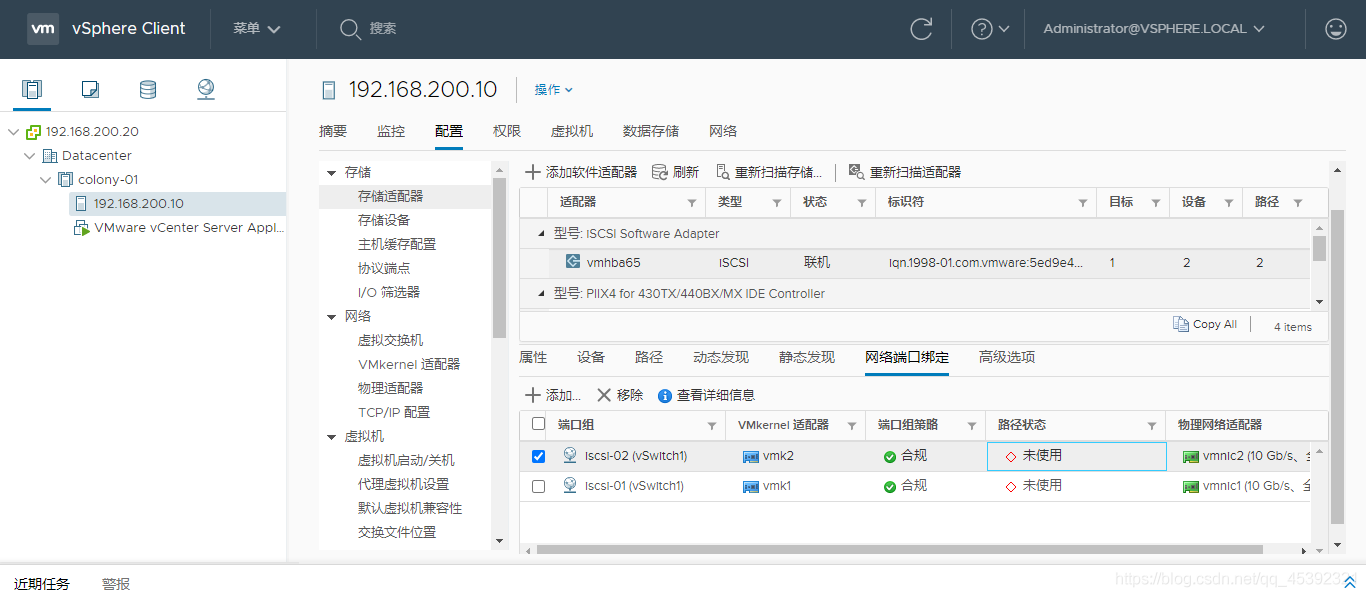Viewport: 1366px width, 597px height.
Task: Open the 菜单 dropdown
Action: tap(257, 29)
